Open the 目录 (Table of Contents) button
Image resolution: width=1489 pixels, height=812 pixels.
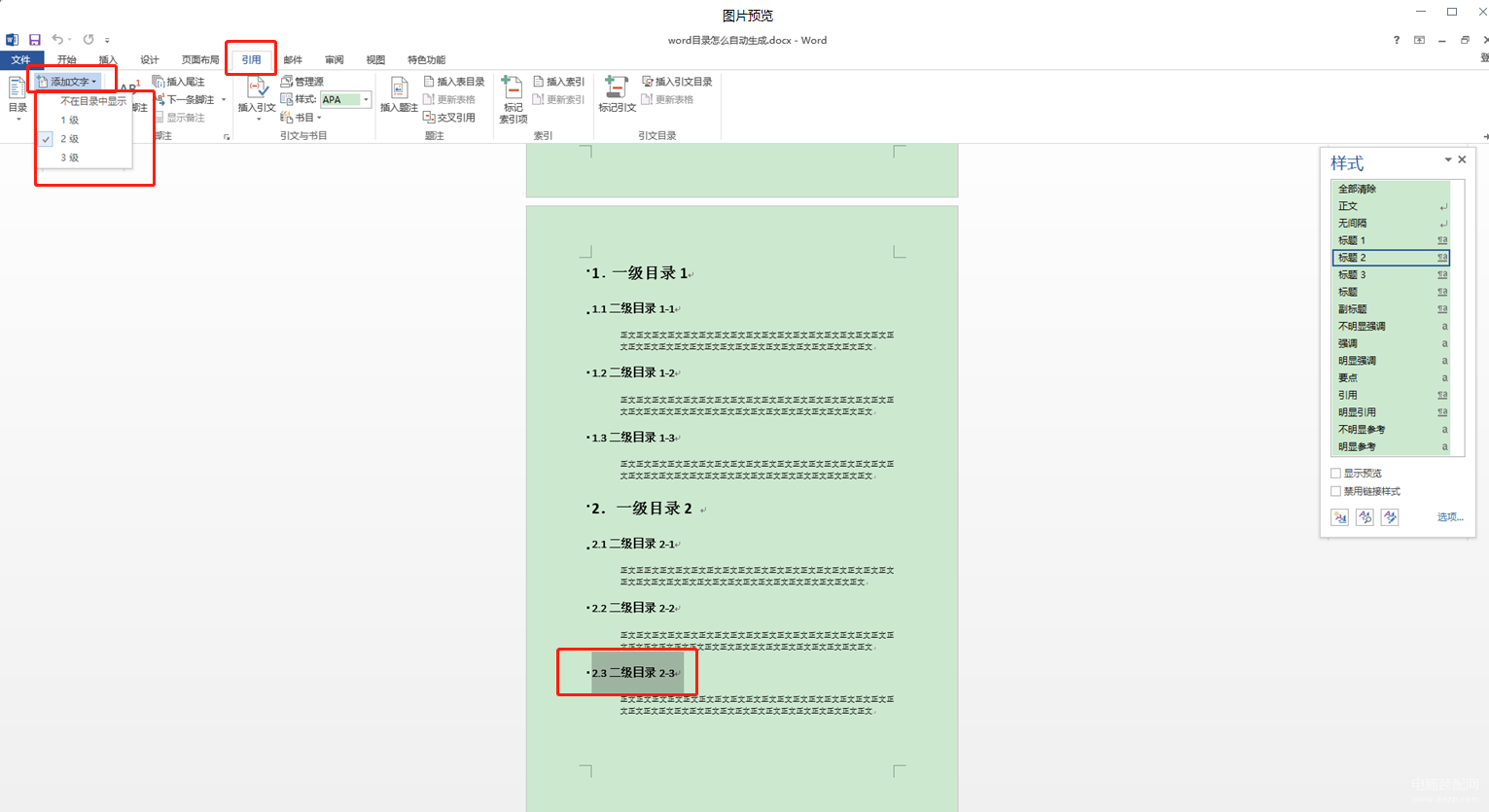18,99
